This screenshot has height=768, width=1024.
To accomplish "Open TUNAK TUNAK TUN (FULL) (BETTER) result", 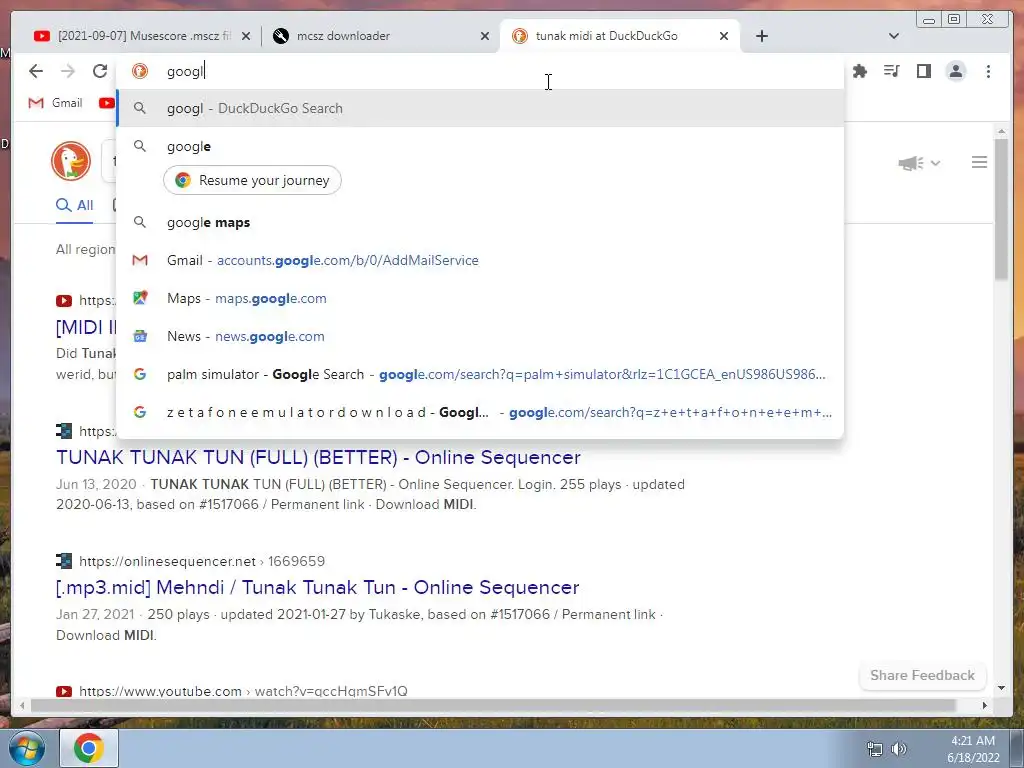I will (318, 457).
